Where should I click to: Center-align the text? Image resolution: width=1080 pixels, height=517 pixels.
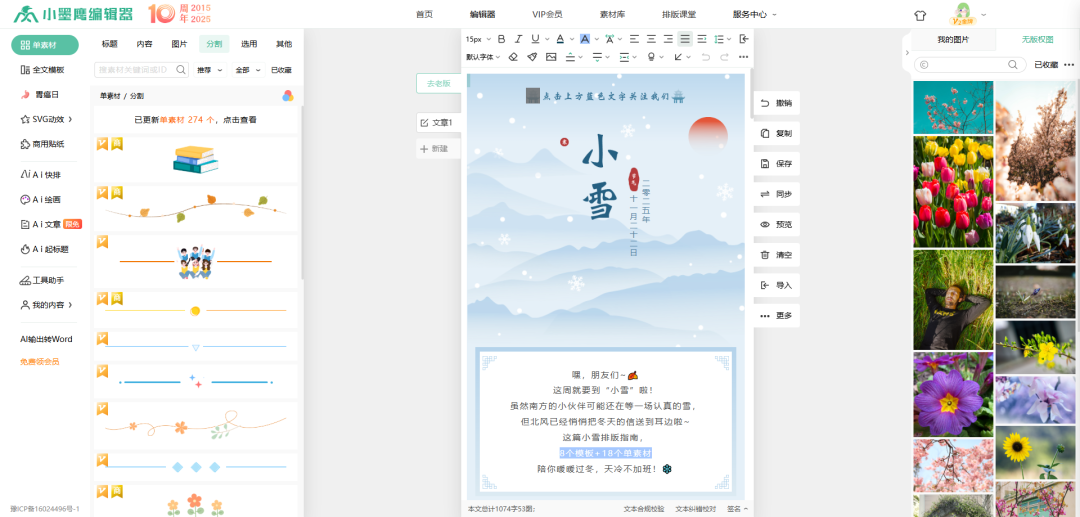tap(651, 39)
